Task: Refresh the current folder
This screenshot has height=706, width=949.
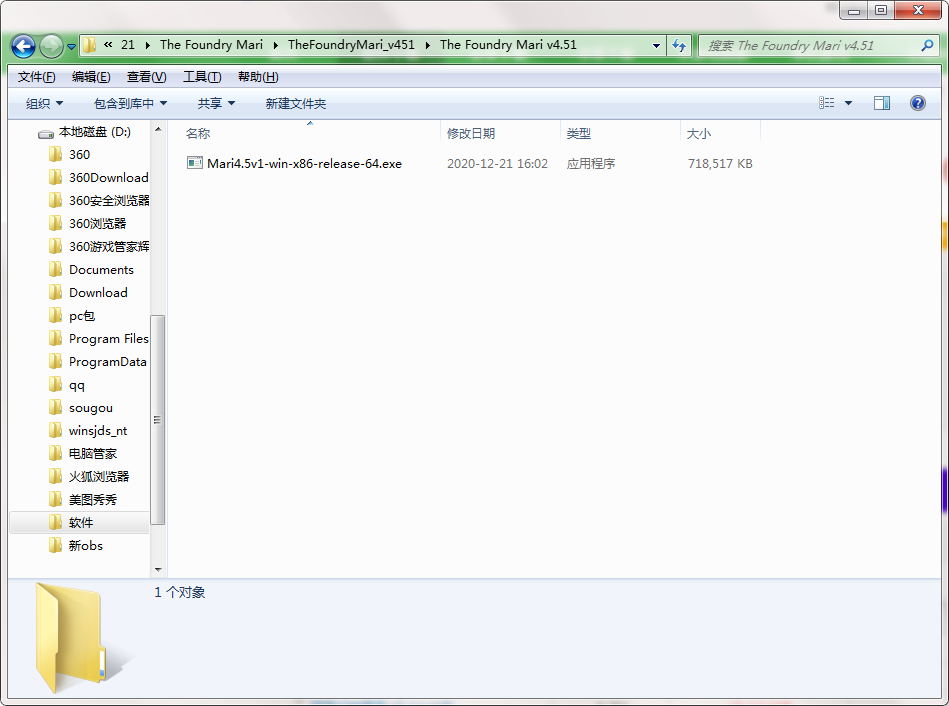Action: [x=679, y=45]
